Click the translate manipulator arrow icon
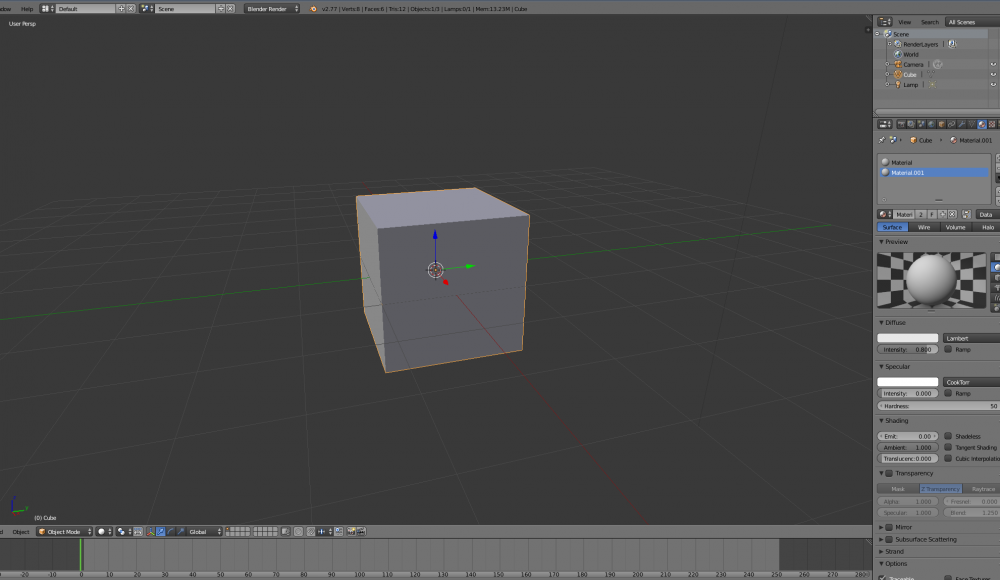Viewport: 1000px width, 580px height. tap(161, 532)
